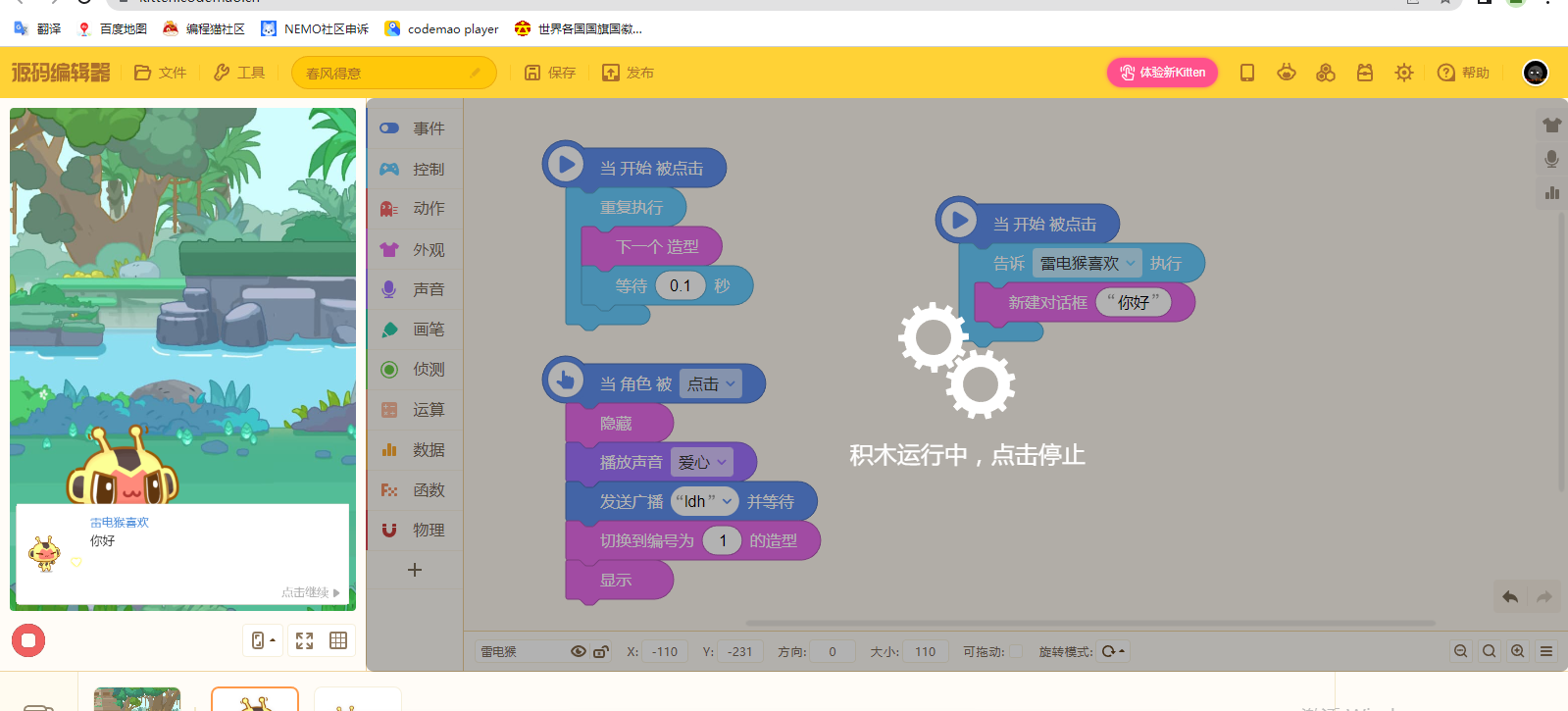This screenshot has height=711, width=1568.
Task: Select the 事件 events block category
Action: [x=415, y=128]
